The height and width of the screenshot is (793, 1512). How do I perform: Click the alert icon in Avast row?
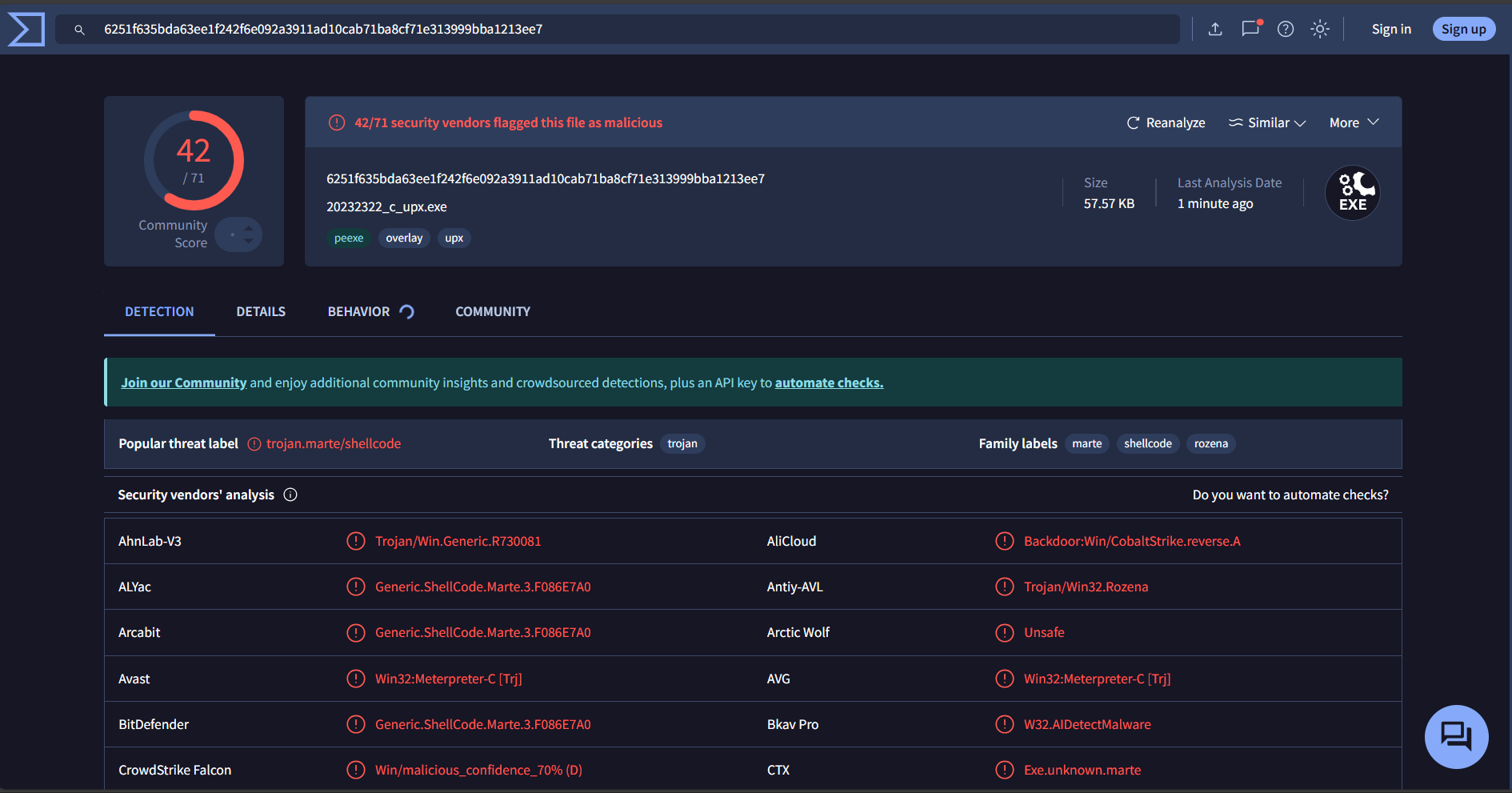tap(356, 679)
